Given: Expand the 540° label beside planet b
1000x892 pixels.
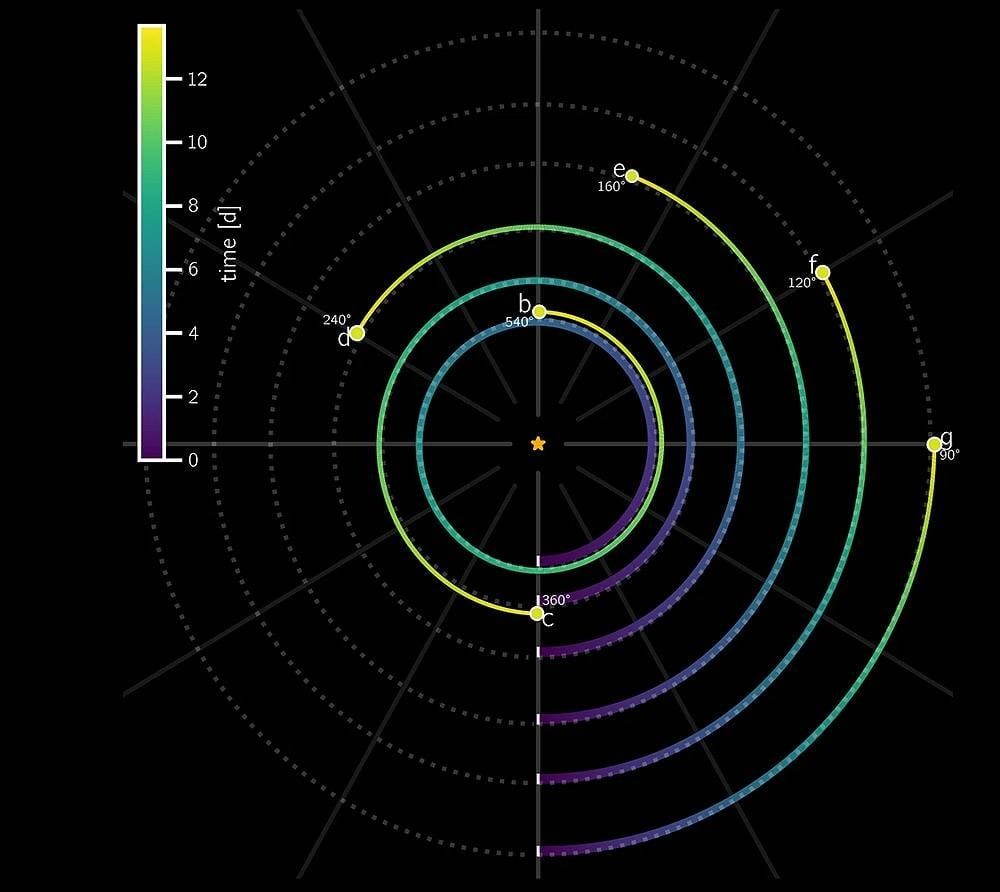Looking at the screenshot, I should click(520, 322).
